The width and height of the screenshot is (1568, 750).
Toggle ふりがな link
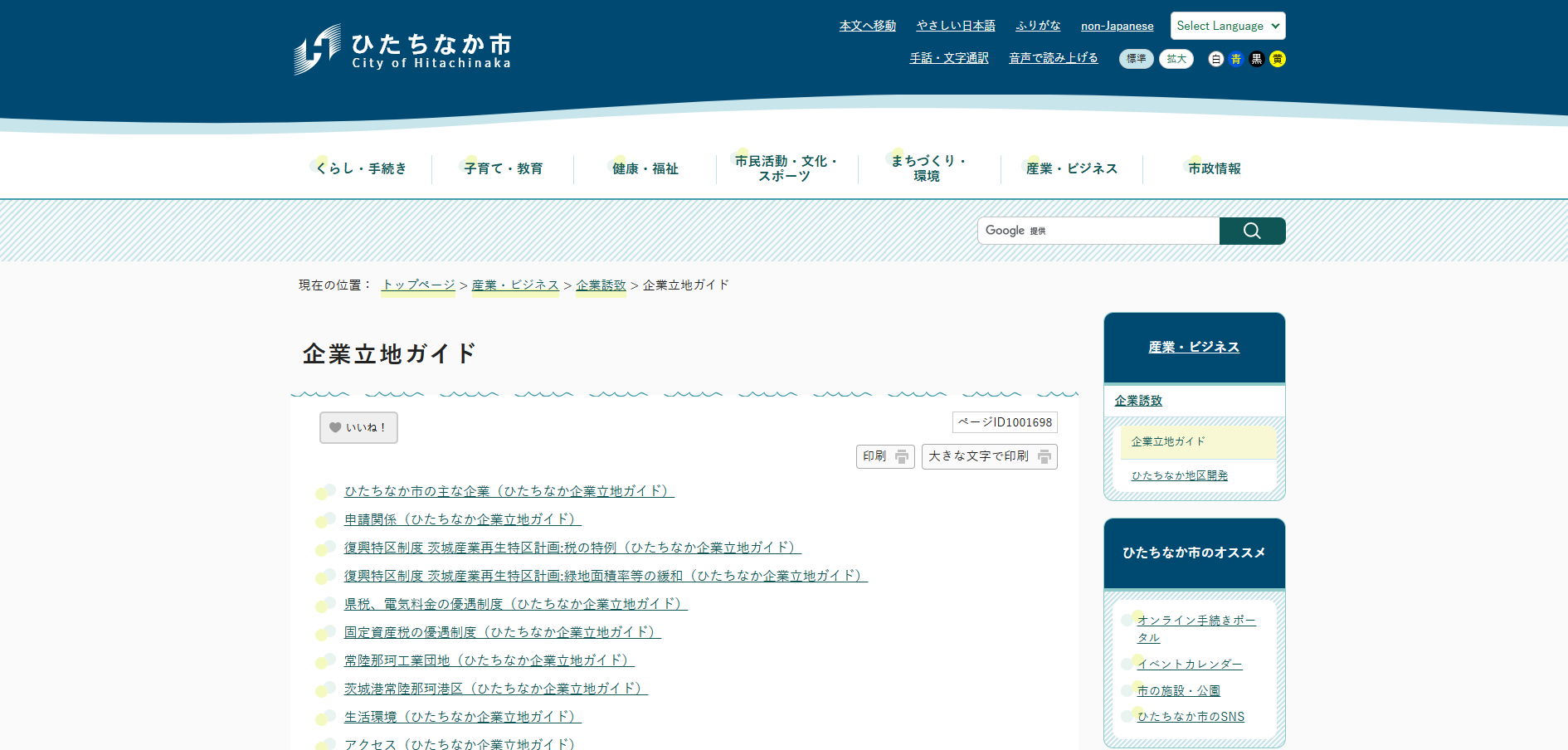point(1038,26)
